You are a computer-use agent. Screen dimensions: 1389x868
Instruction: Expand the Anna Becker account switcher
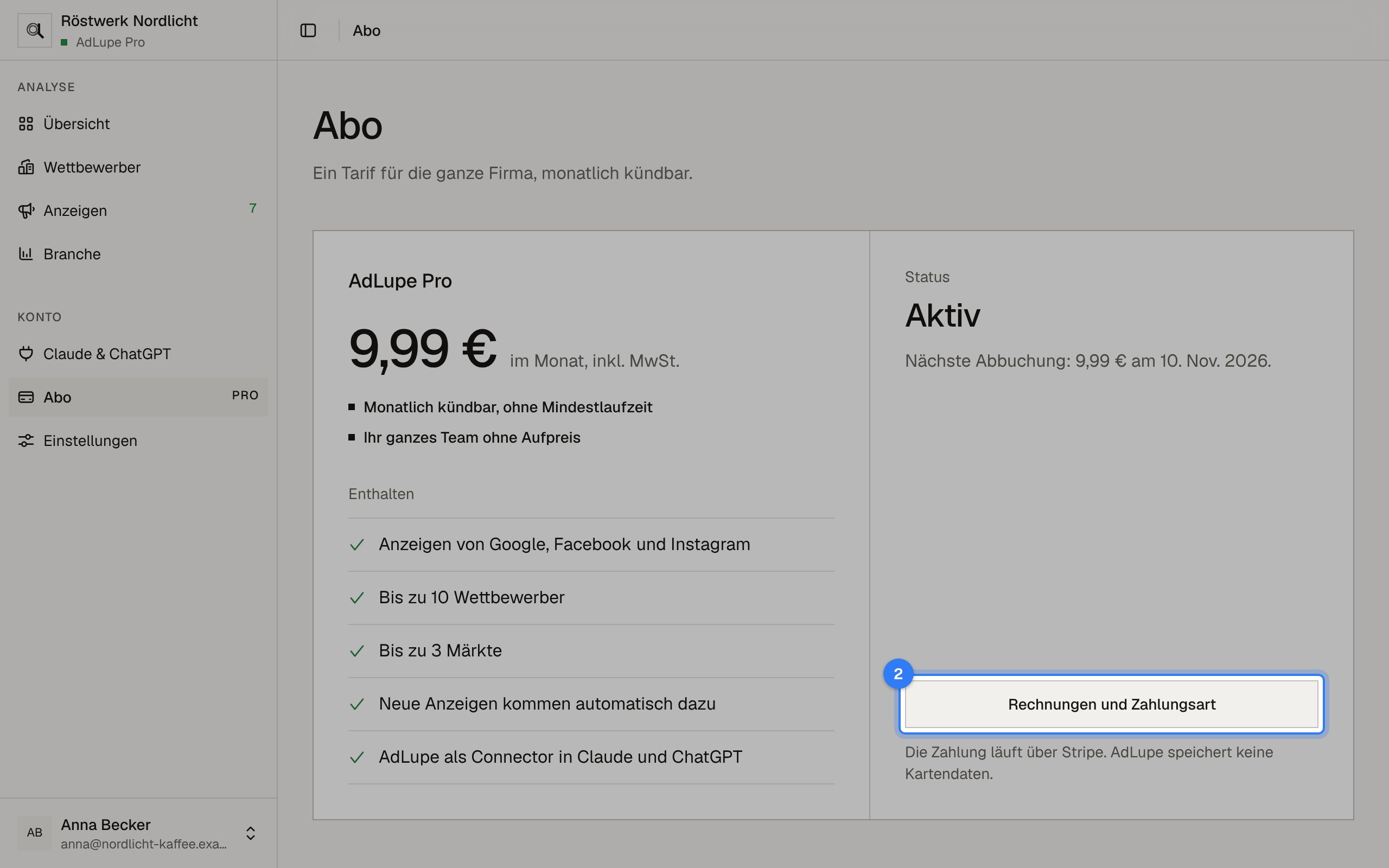[250, 833]
